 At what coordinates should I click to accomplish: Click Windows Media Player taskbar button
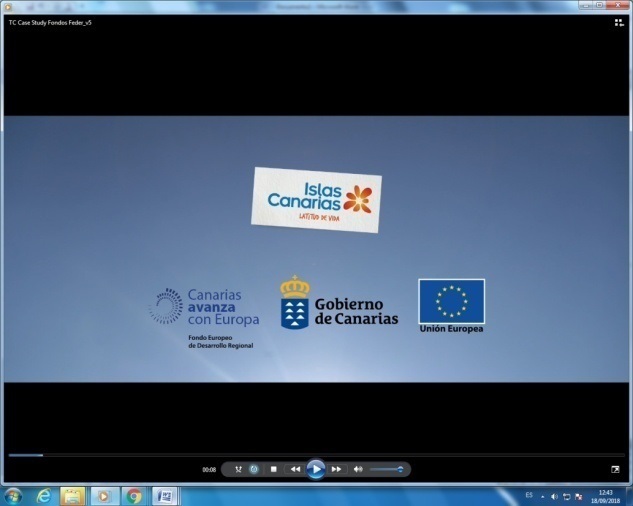tap(103, 496)
